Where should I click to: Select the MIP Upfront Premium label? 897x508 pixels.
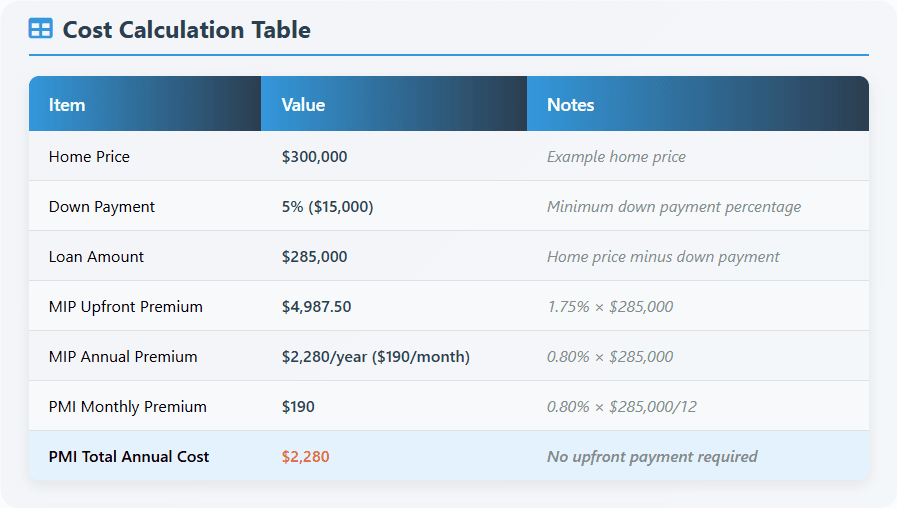pos(126,307)
